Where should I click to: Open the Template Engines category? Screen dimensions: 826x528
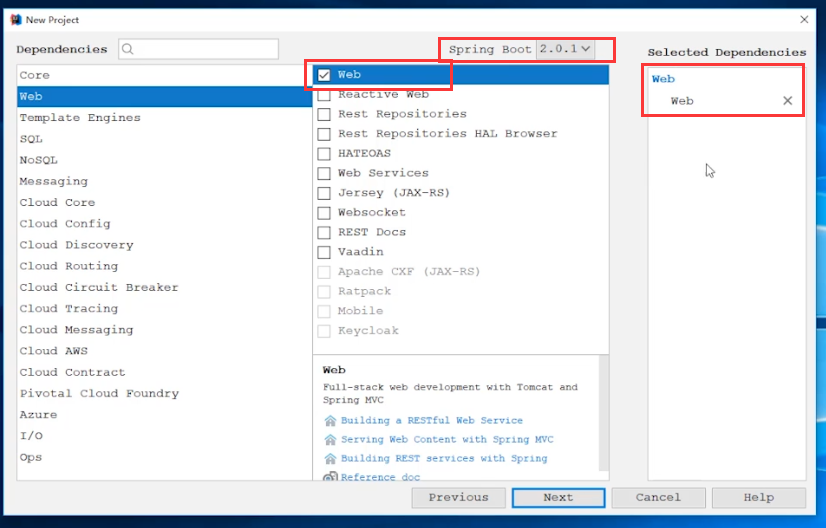(x=164, y=118)
